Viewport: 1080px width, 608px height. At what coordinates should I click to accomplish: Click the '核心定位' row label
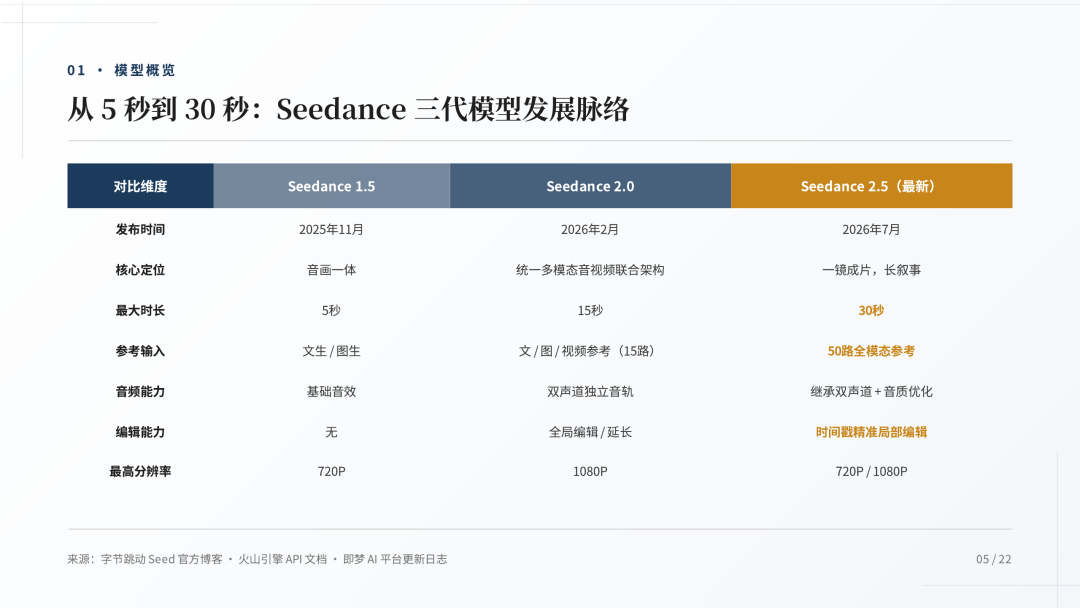coord(141,270)
